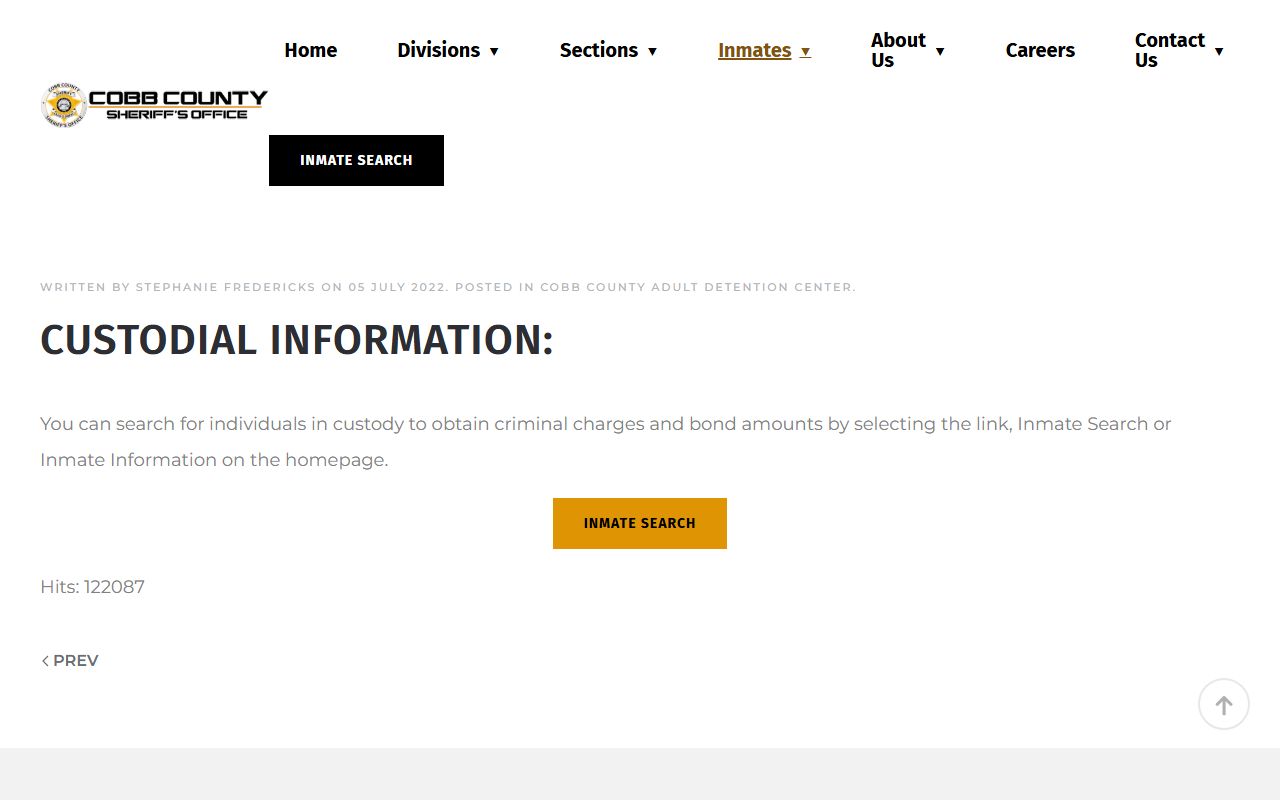Select the Sections menu label
Viewport: 1280px width, 800px height.
(598, 50)
